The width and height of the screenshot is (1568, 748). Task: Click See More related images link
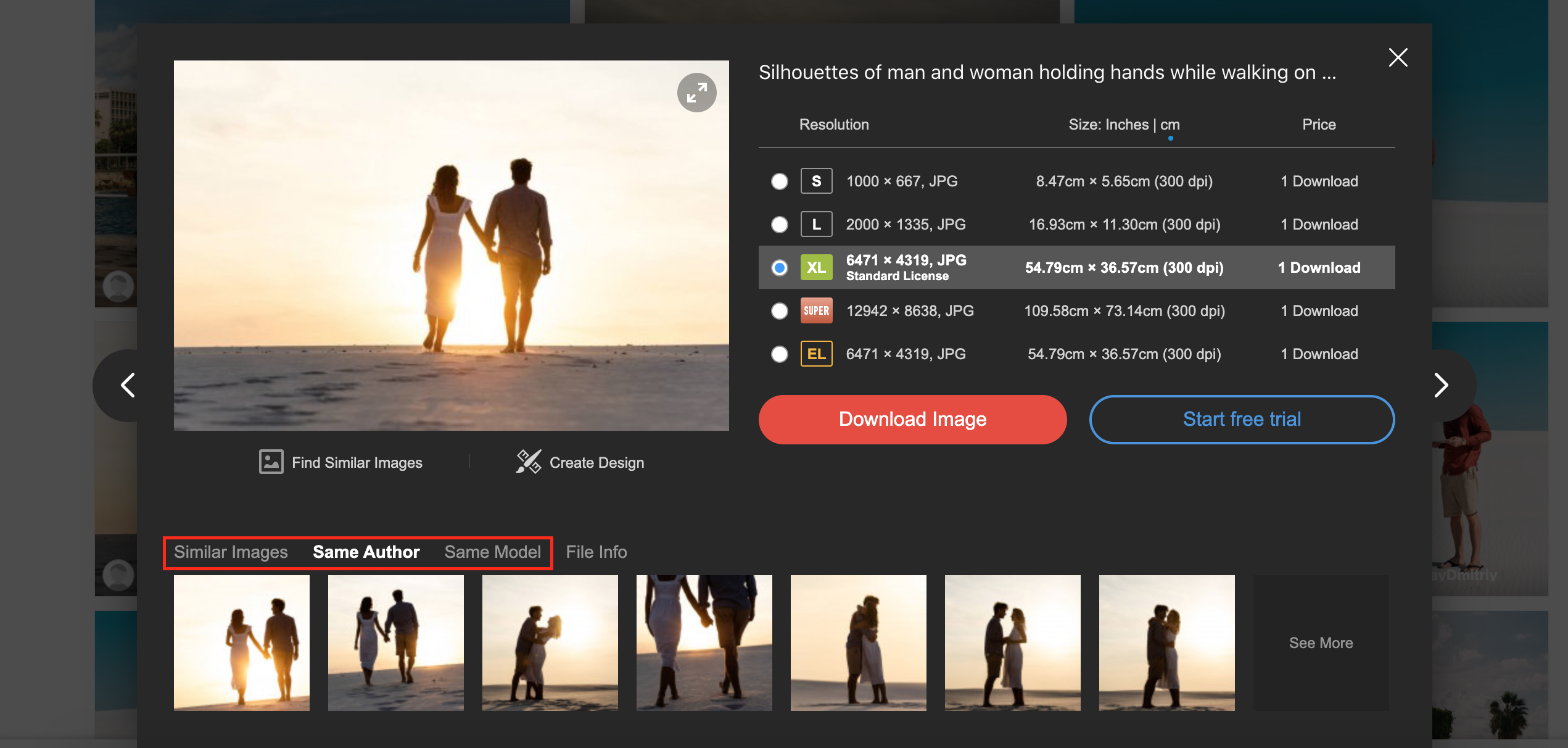tap(1321, 642)
